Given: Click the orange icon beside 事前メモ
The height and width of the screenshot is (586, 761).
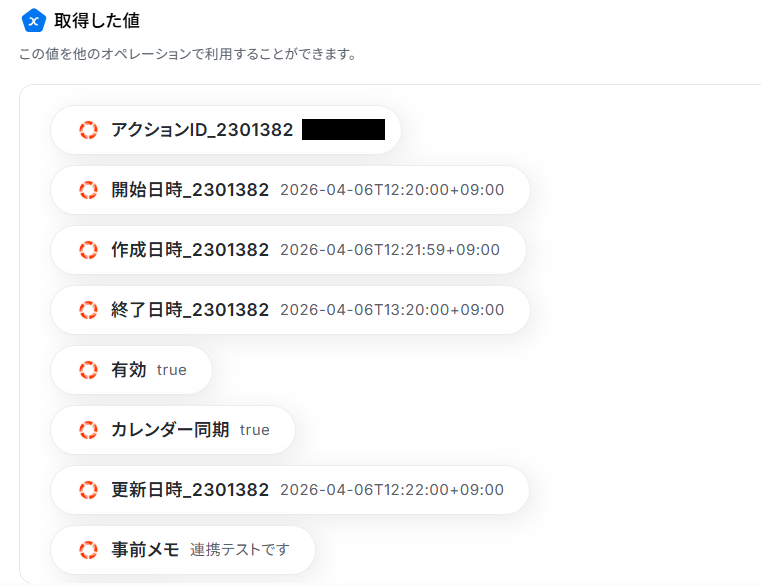Looking at the screenshot, I should point(88,550).
